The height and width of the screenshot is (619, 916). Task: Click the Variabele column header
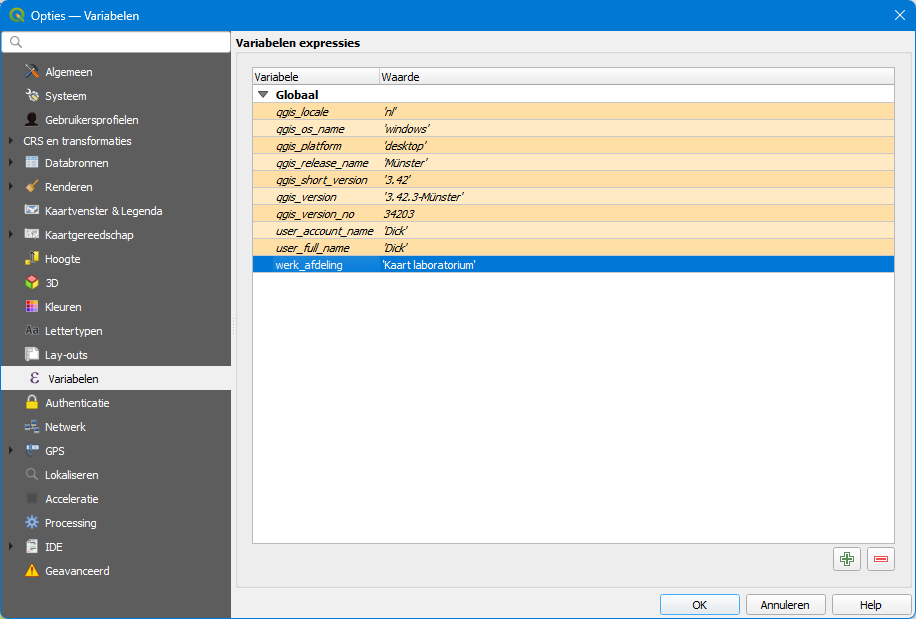315,76
